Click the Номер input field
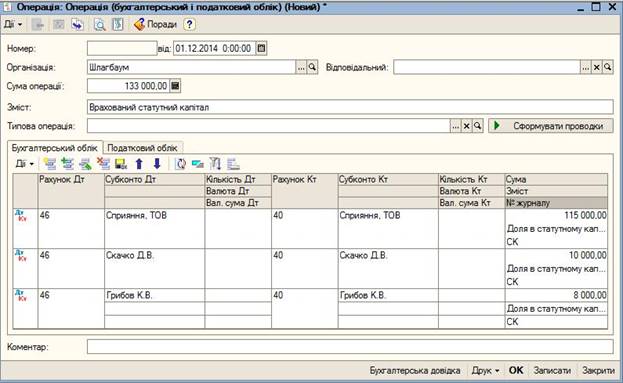Image resolution: width=623 pixels, height=383 pixels. click(x=122, y=48)
